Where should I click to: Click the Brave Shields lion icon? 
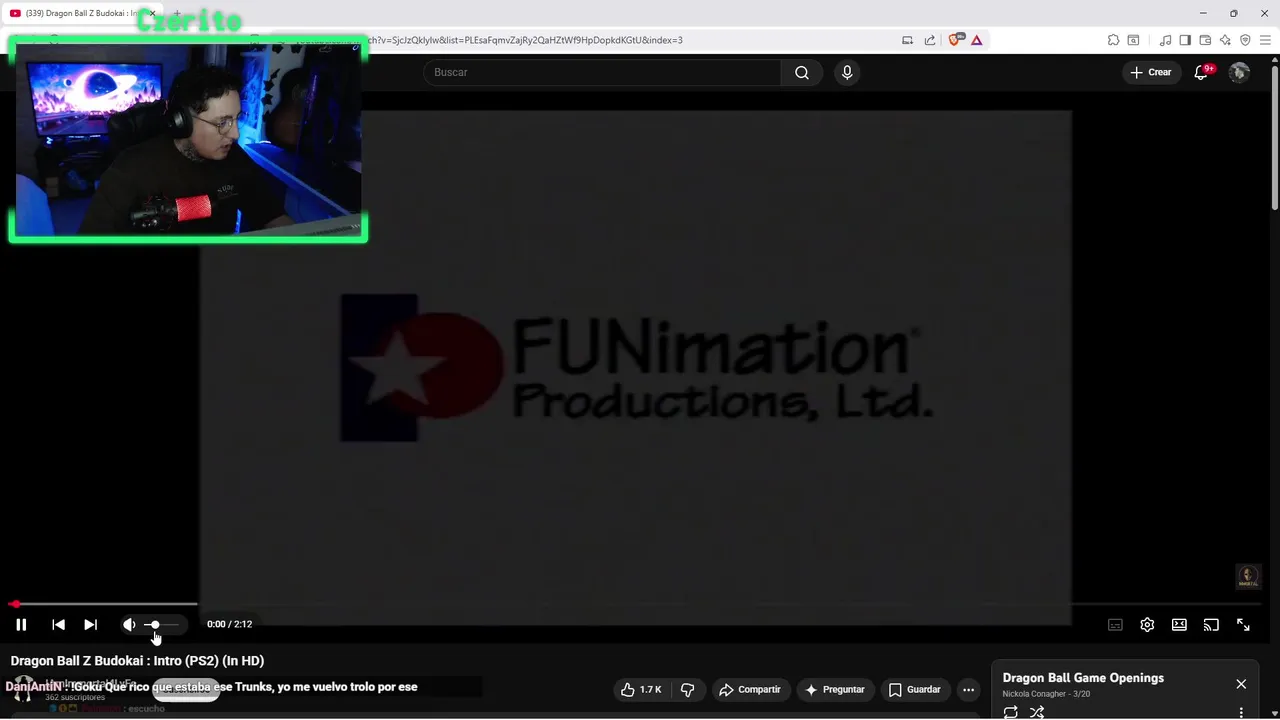click(955, 40)
